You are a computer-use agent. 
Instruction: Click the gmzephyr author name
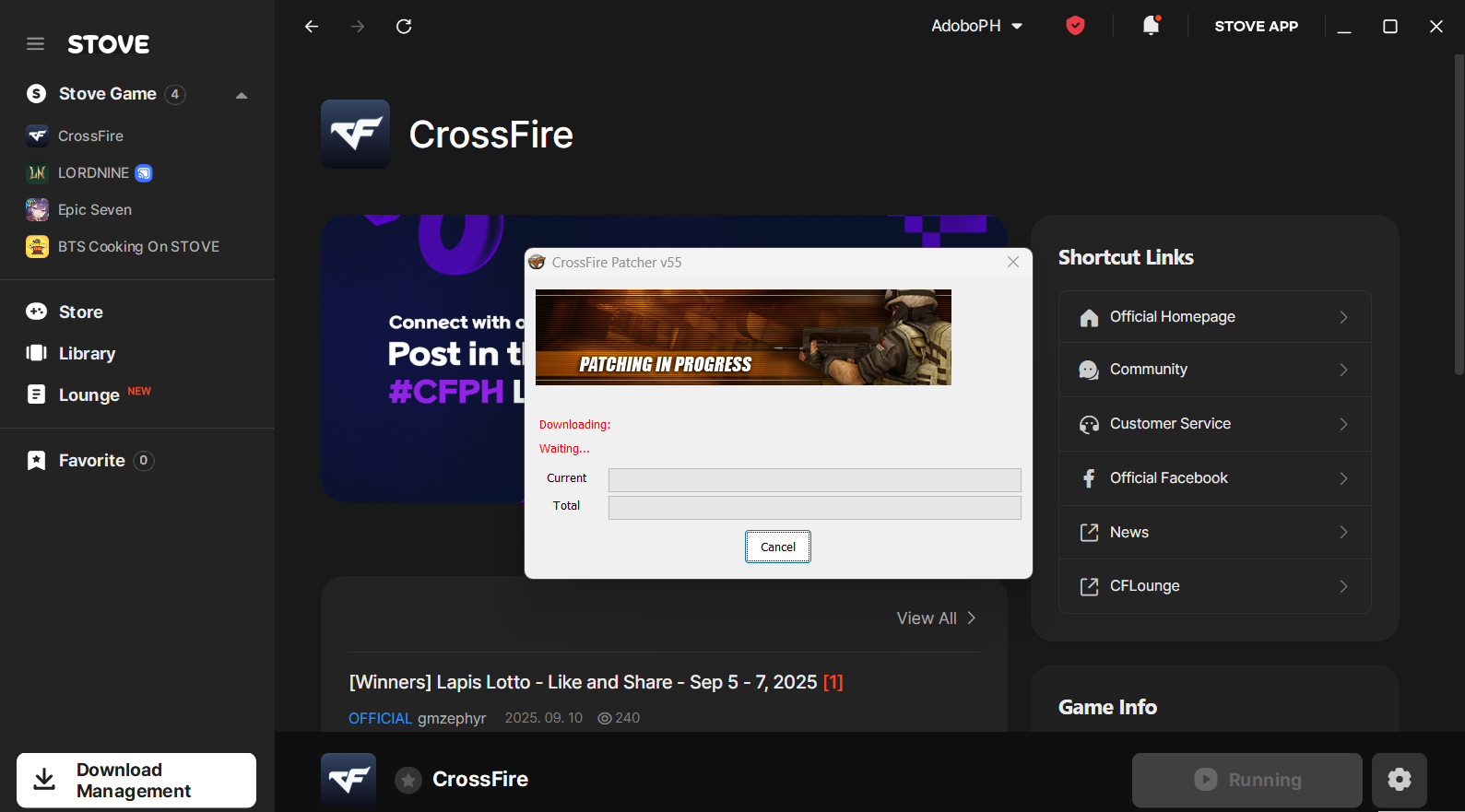click(452, 718)
